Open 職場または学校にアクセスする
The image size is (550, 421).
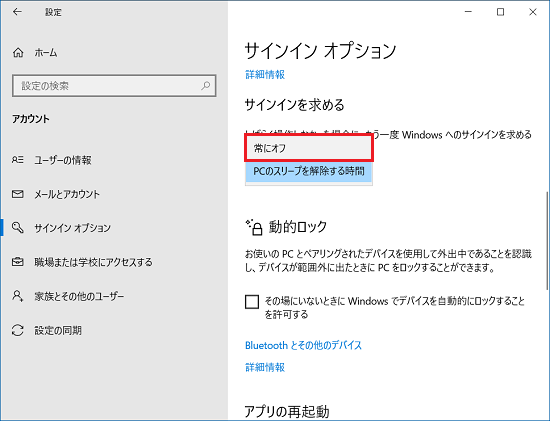93,262
